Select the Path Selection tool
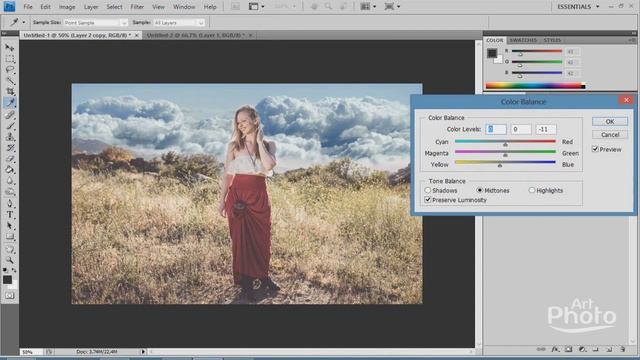Image resolution: width=640 pixels, height=360 pixels. (x=10, y=226)
